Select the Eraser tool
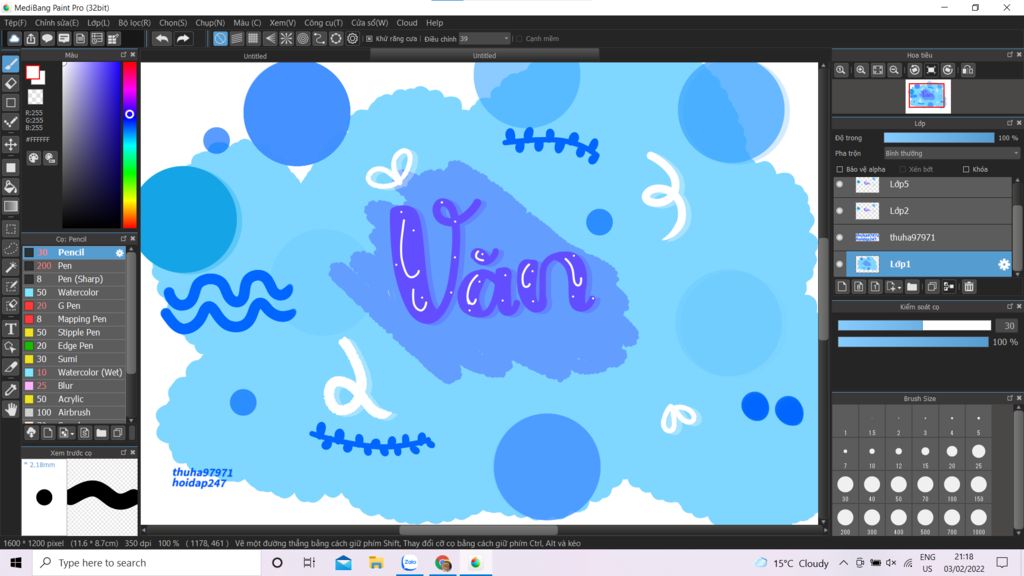Viewport: 1024px width, 576px height. [x=10, y=84]
